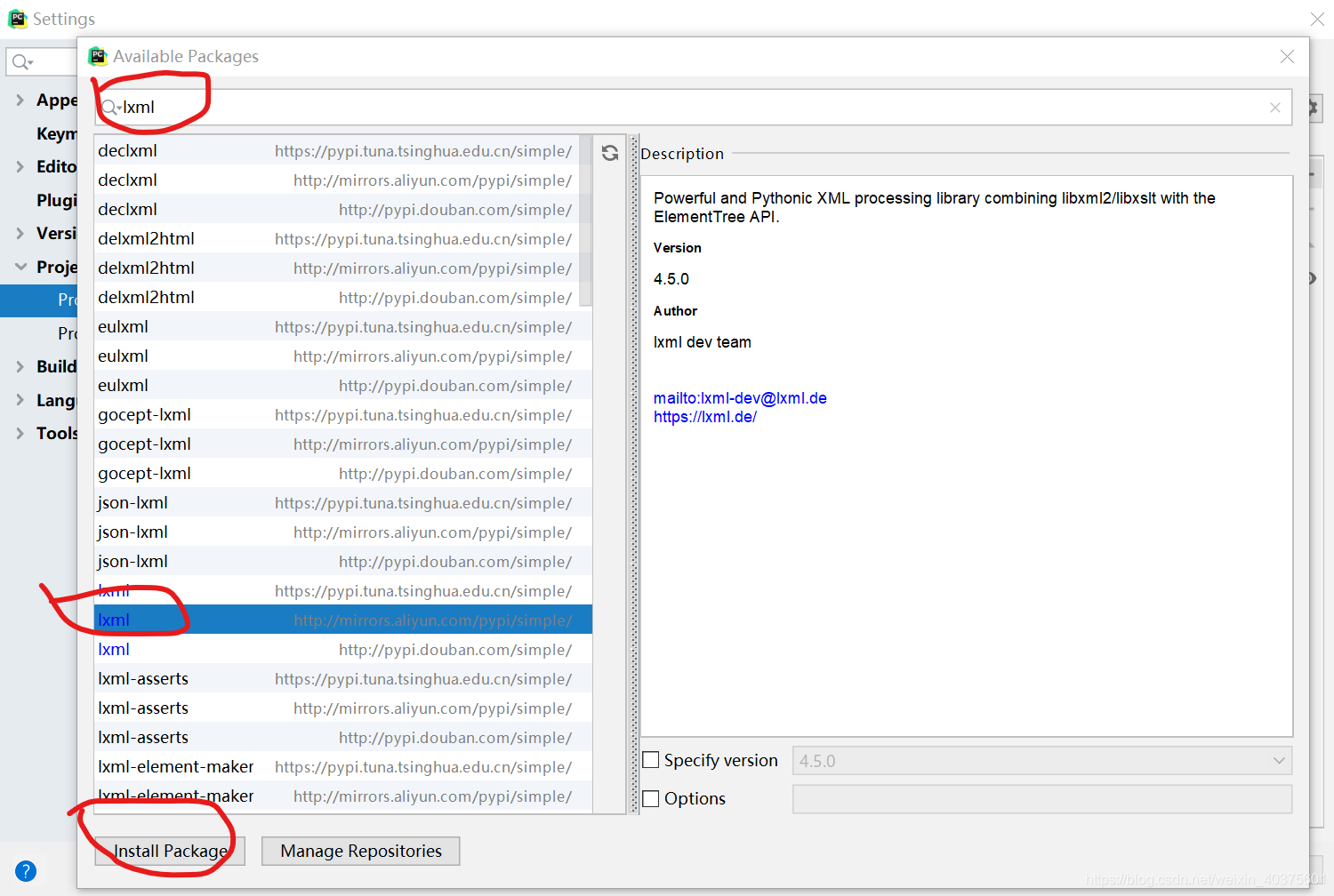Click the PyCharm logo in Available Packages title
The image size is (1334, 896).
pyautogui.click(x=98, y=56)
